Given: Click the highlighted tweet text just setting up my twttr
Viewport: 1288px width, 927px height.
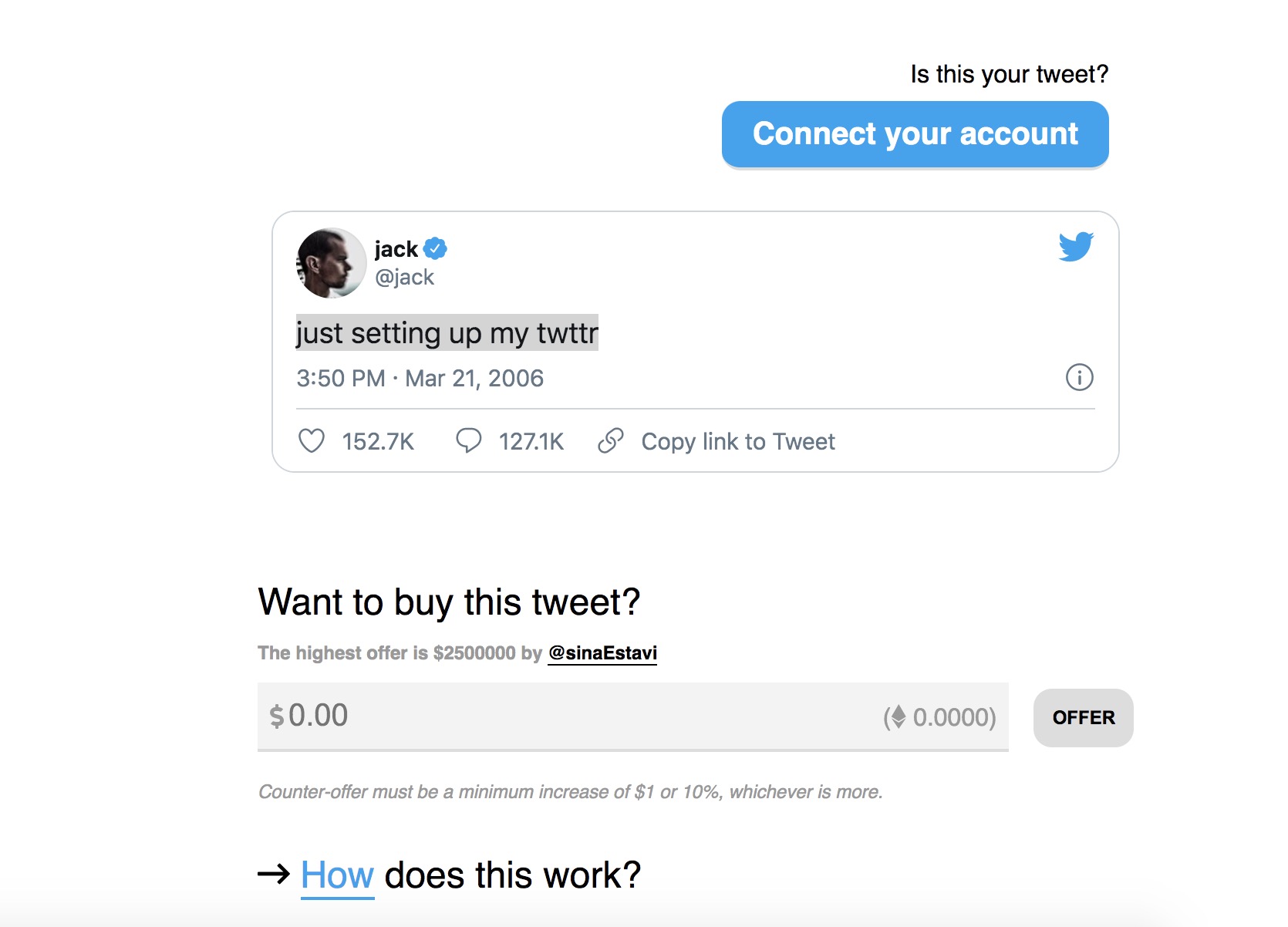Looking at the screenshot, I should point(447,333).
